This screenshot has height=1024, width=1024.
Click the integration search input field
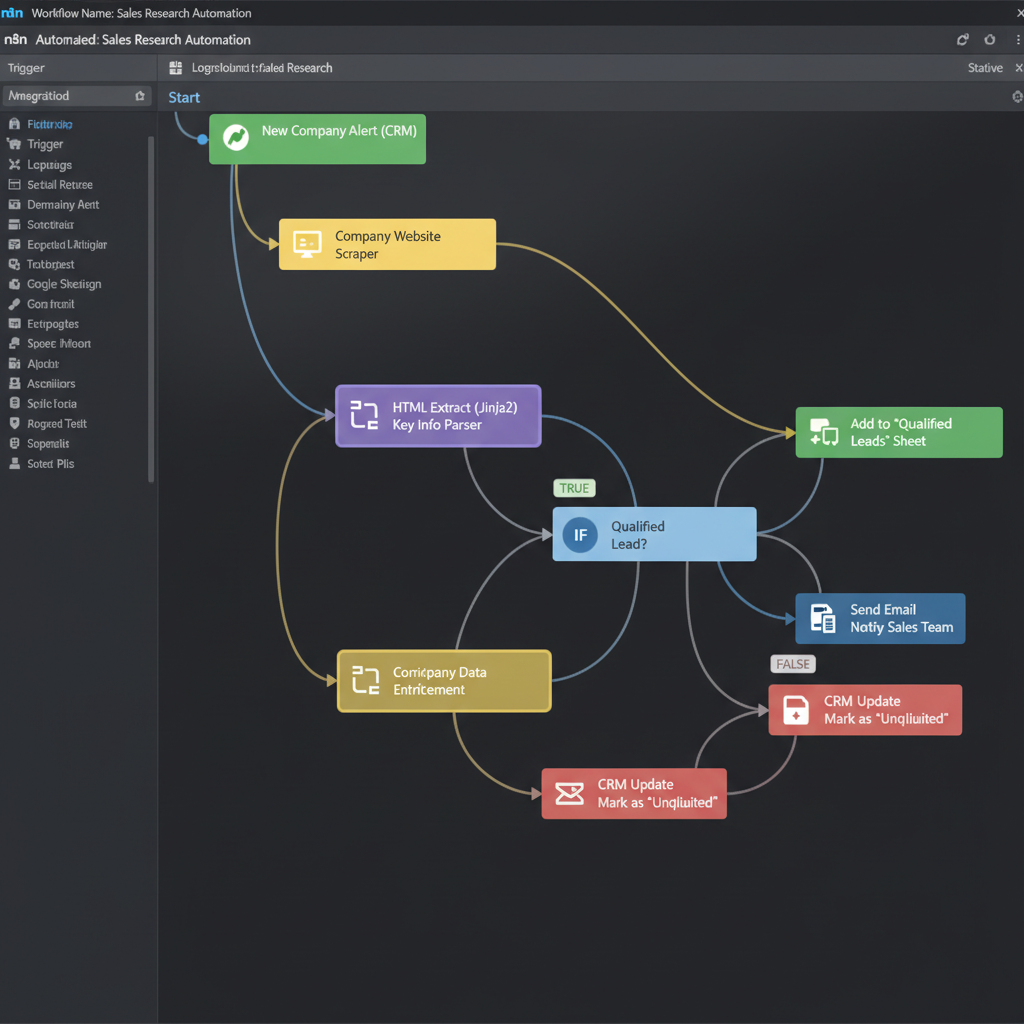click(77, 96)
